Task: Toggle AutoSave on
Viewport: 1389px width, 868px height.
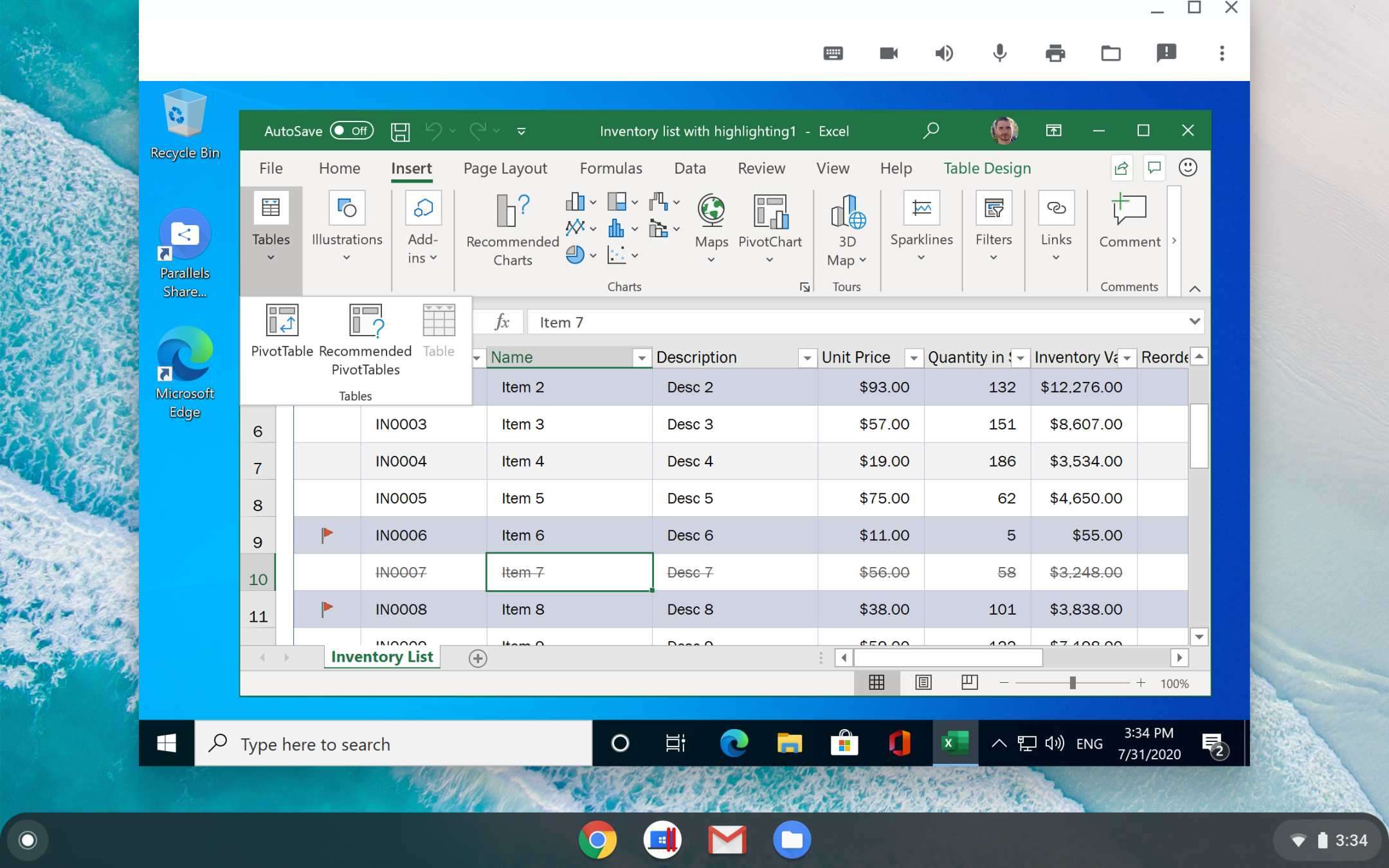Action: pyautogui.click(x=351, y=131)
